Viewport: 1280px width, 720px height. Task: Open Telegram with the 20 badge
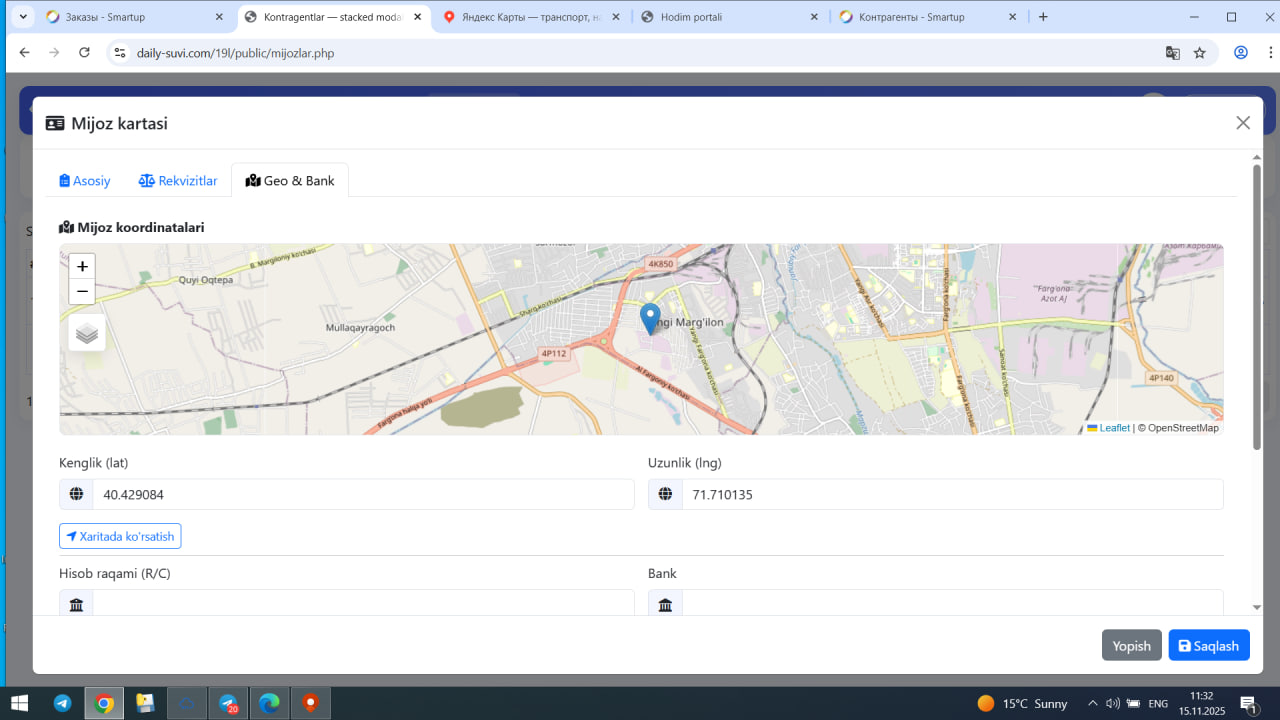click(229, 704)
